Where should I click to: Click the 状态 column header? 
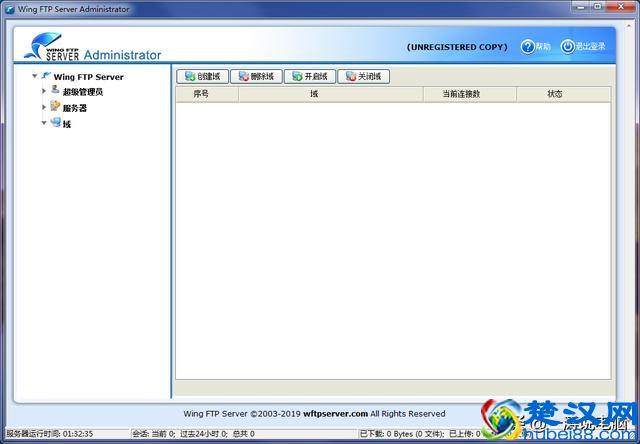[x=555, y=94]
